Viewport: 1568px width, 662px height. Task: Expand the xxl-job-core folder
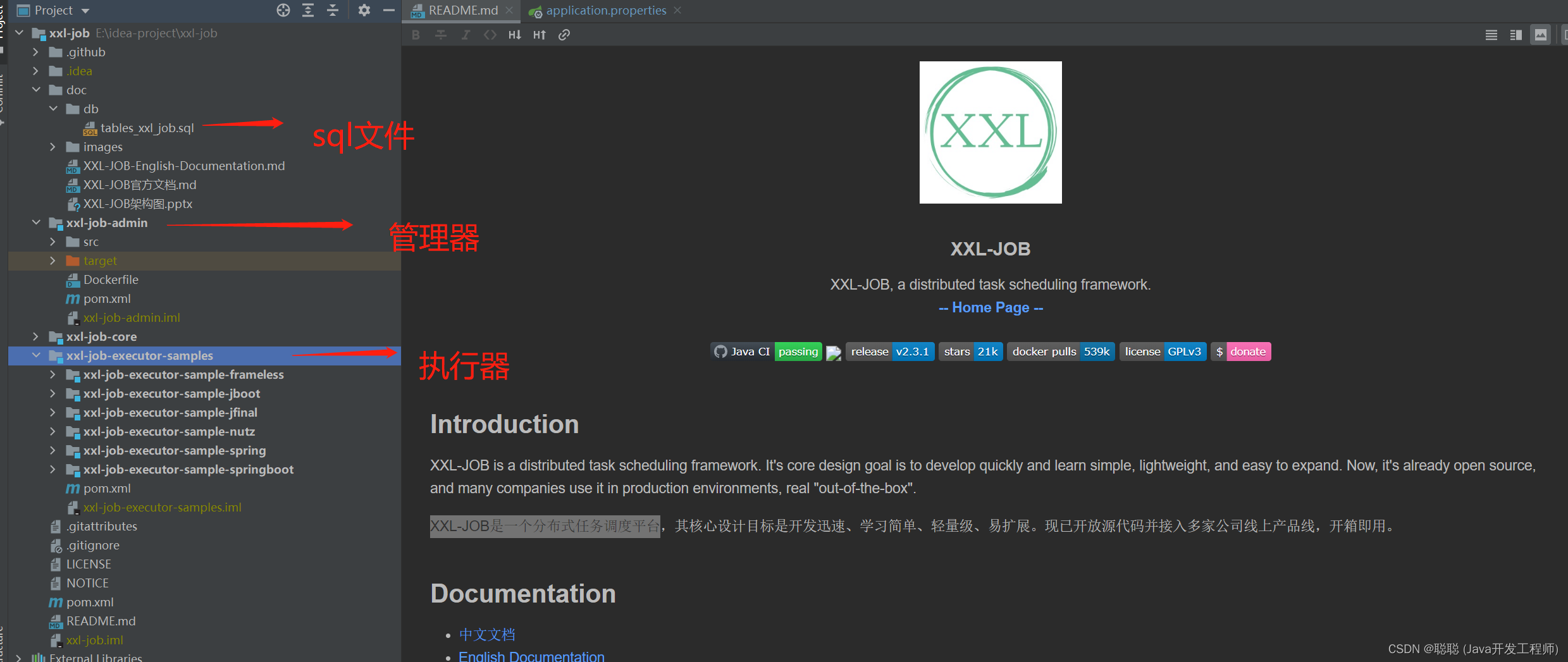pos(36,336)
